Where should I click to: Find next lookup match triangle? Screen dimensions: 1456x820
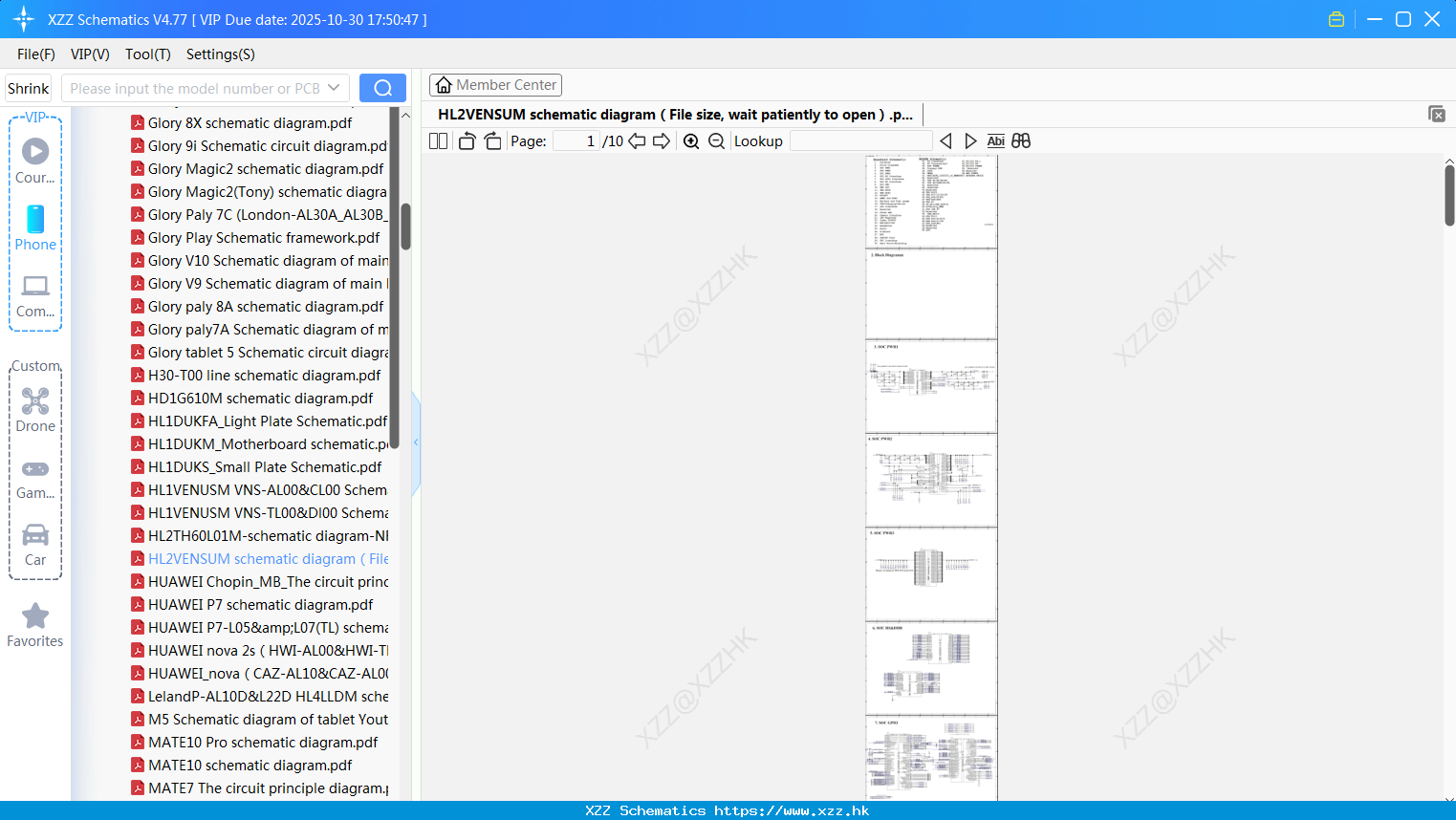(x=970, y=140)
